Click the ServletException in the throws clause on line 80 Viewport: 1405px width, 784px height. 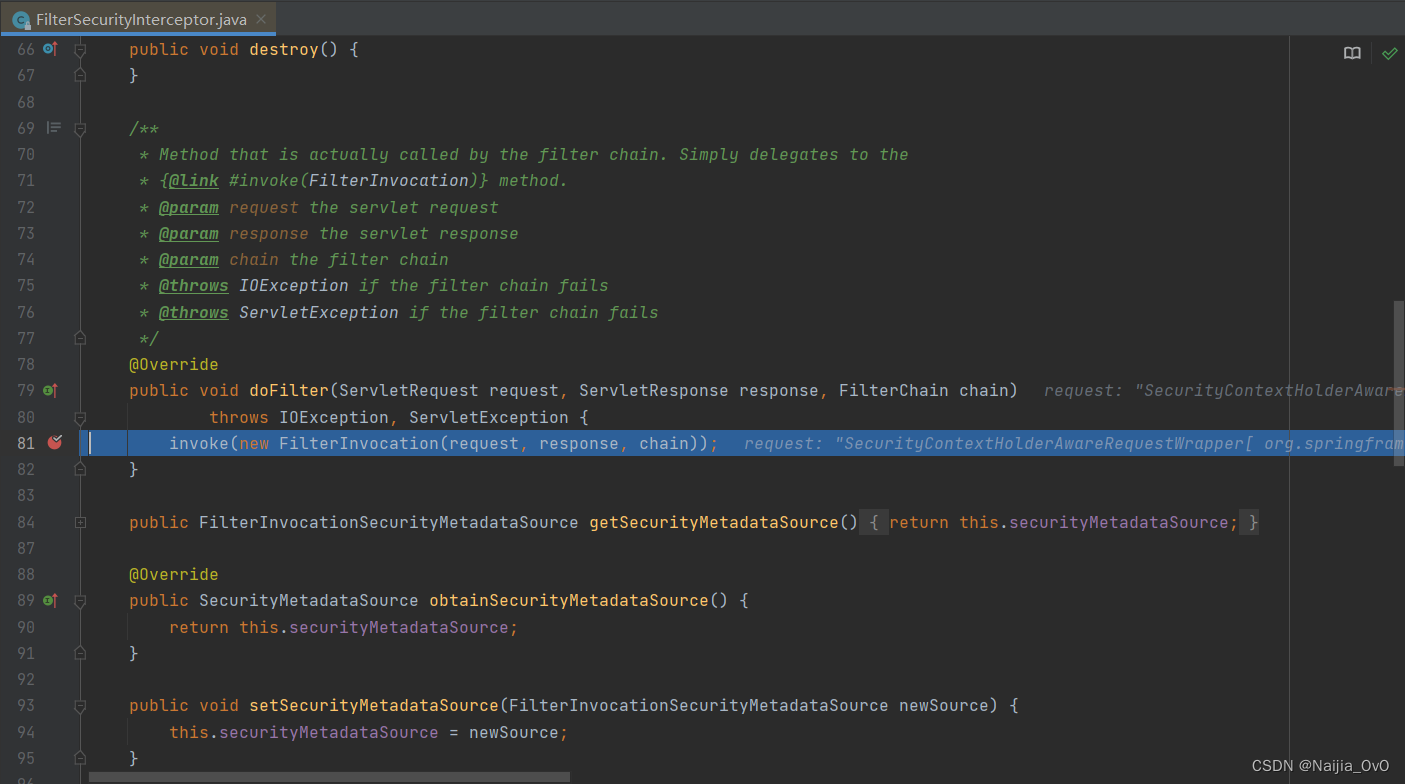(x=489, y=417)
